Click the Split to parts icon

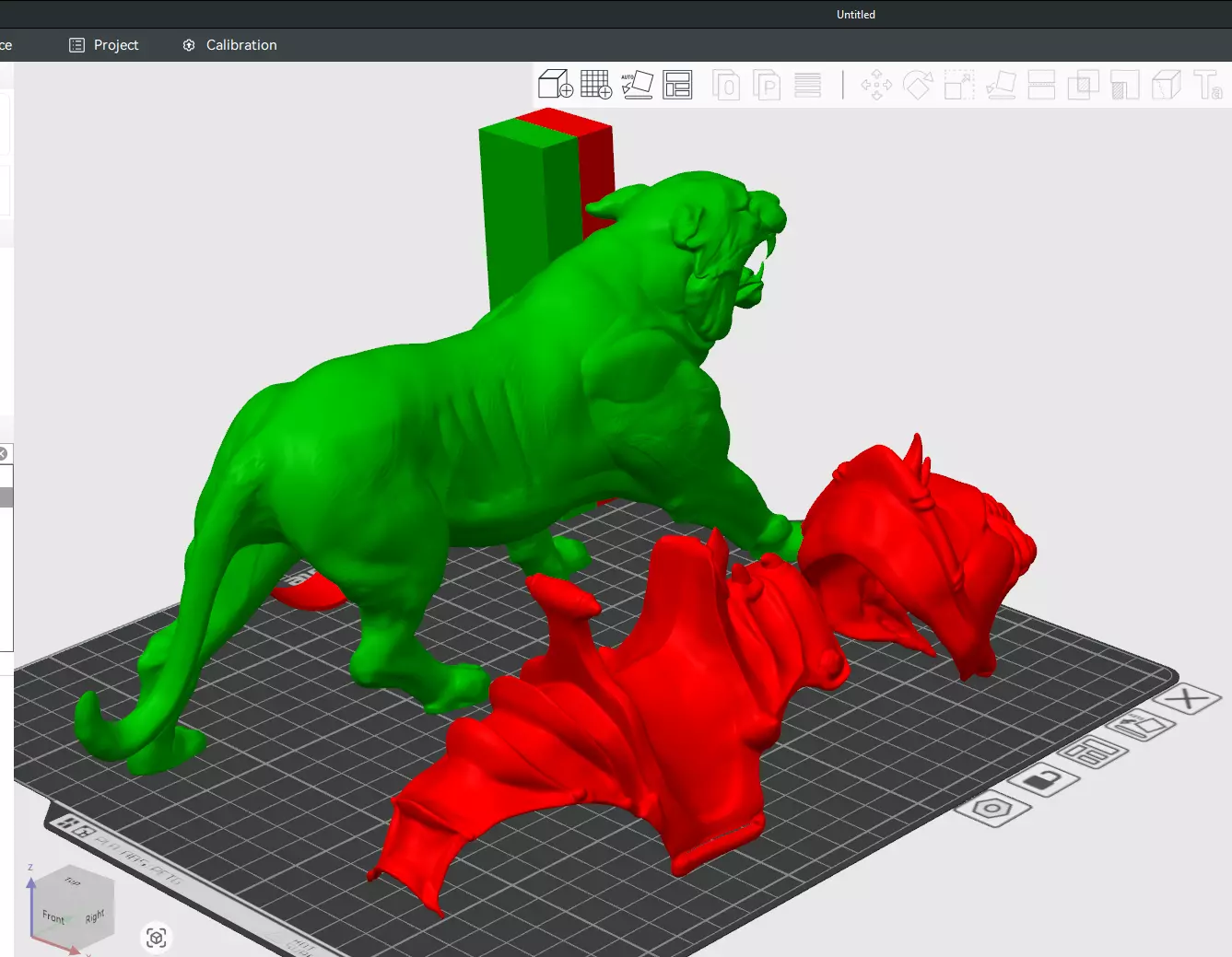click(767, 85)
